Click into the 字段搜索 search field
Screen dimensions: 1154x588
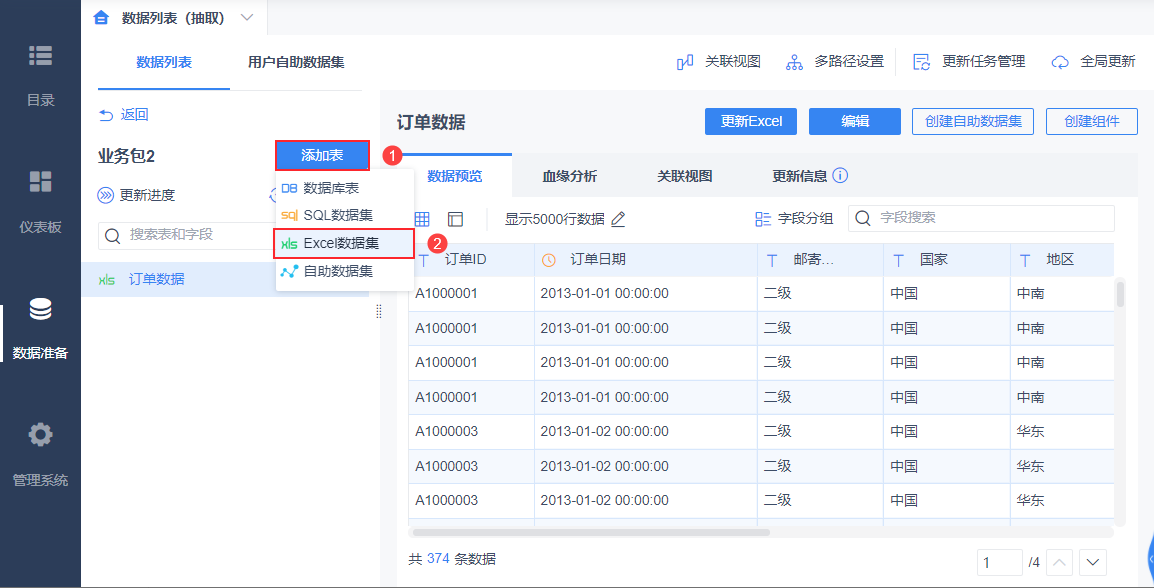click(x=981, y=218)
